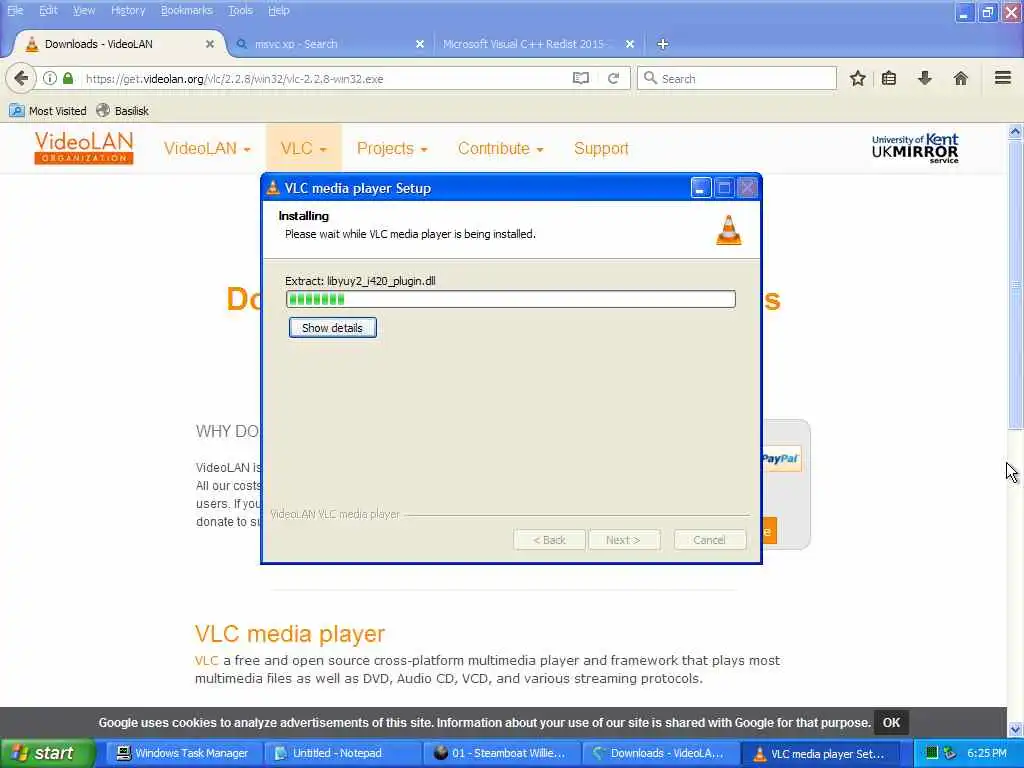Viewport: 1024px width, 768px height.
Task: Open Most Visited bookmarks folder
Action: (x=48, y=111)
